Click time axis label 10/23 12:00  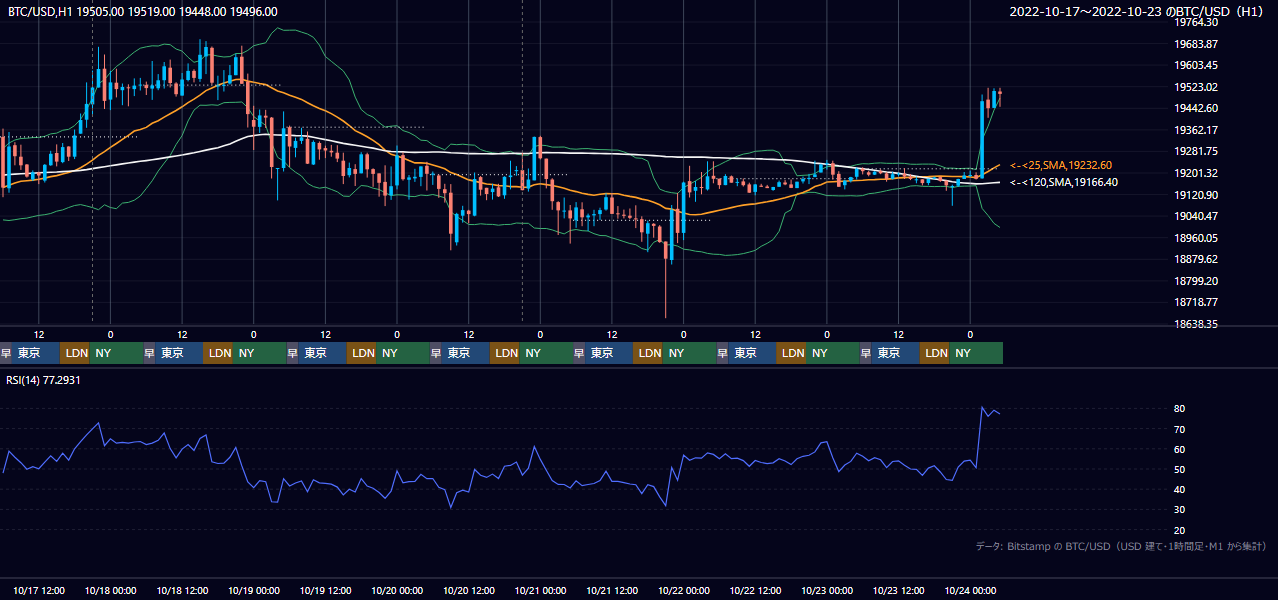tap(899, 591)
